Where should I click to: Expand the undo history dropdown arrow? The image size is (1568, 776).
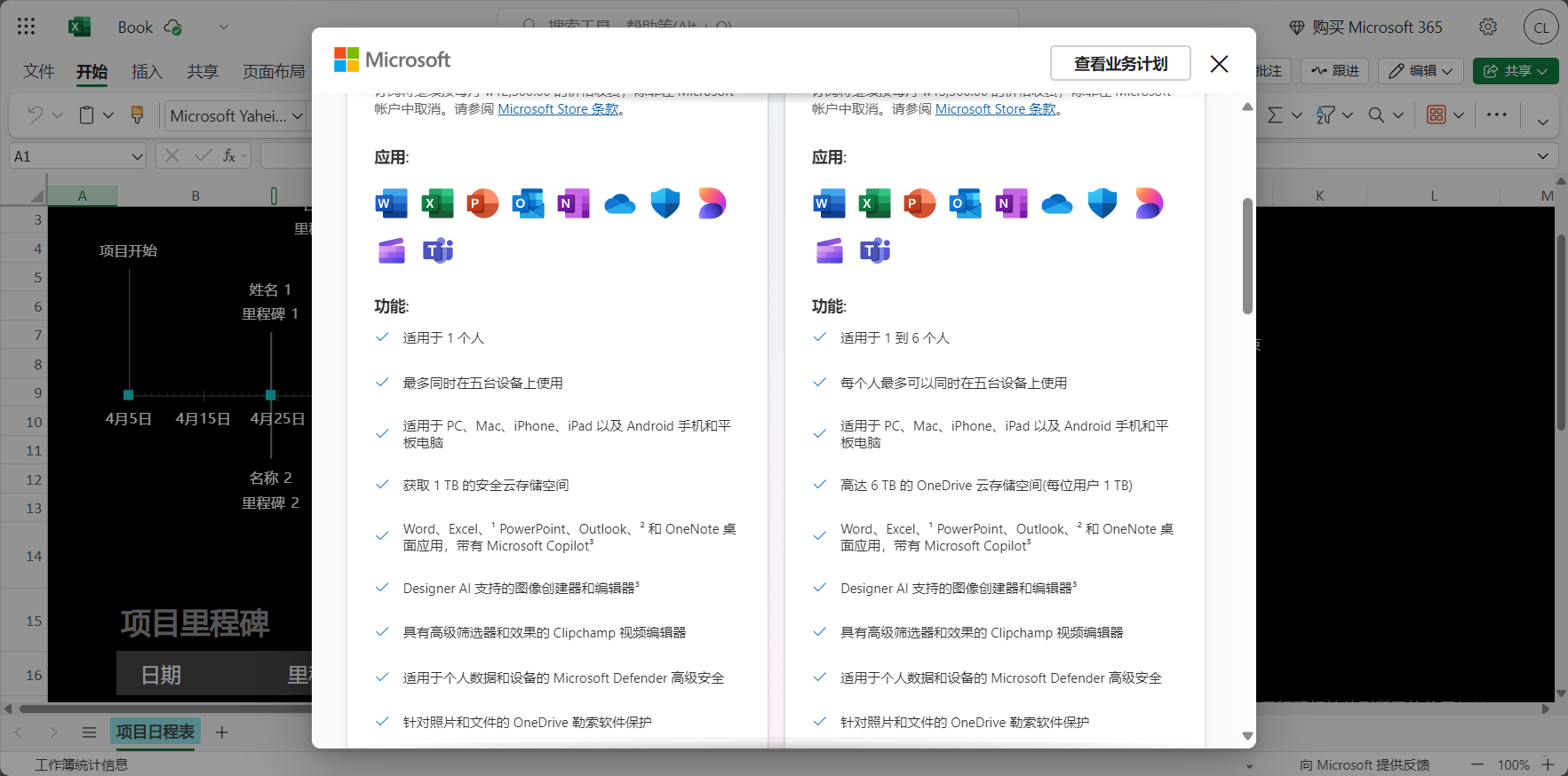58,115
